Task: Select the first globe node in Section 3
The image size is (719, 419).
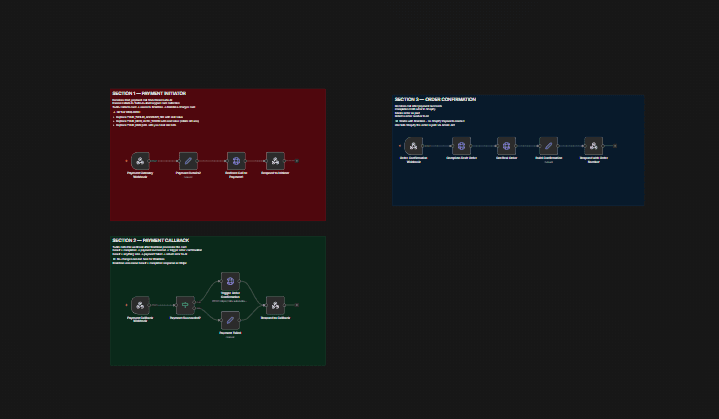Action: click(461, 146)
